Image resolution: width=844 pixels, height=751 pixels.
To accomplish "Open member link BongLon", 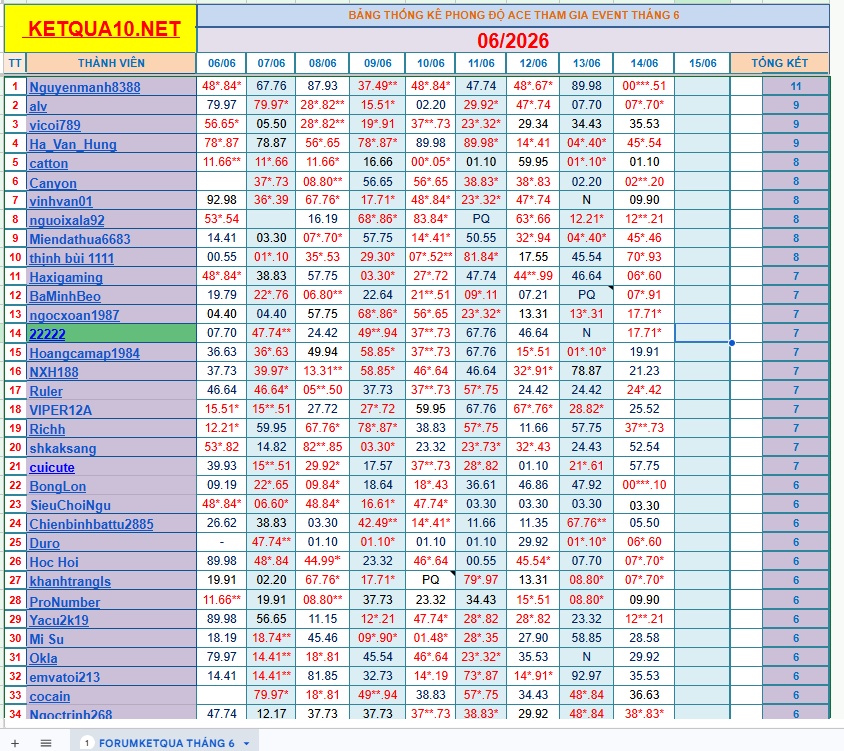I will (57, 486).
